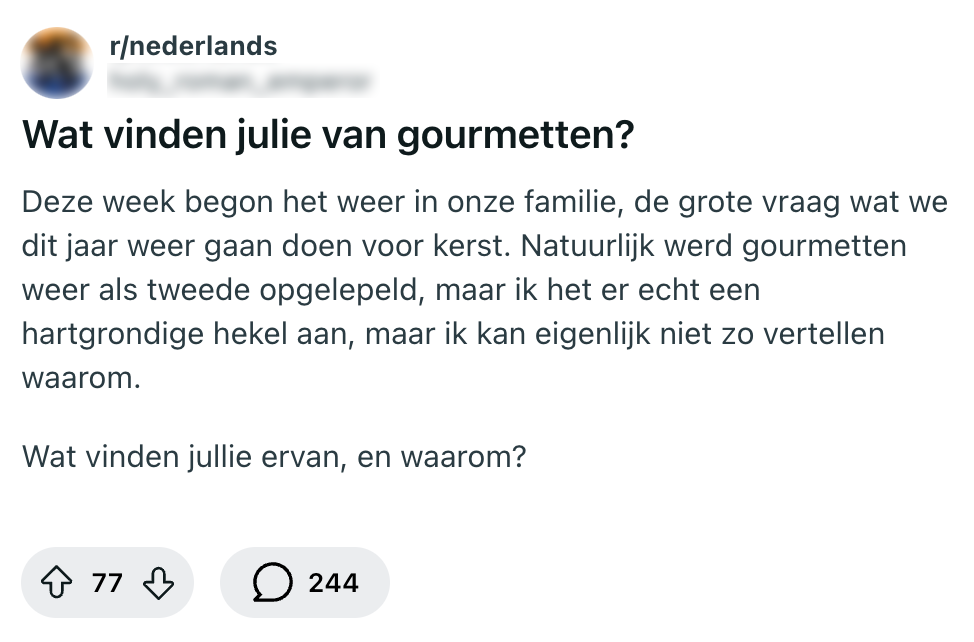The height and width of the screenshot is (642, 974).
Task: Click "waarom." ending the first paragraph
Action: [x=80, y=380]
